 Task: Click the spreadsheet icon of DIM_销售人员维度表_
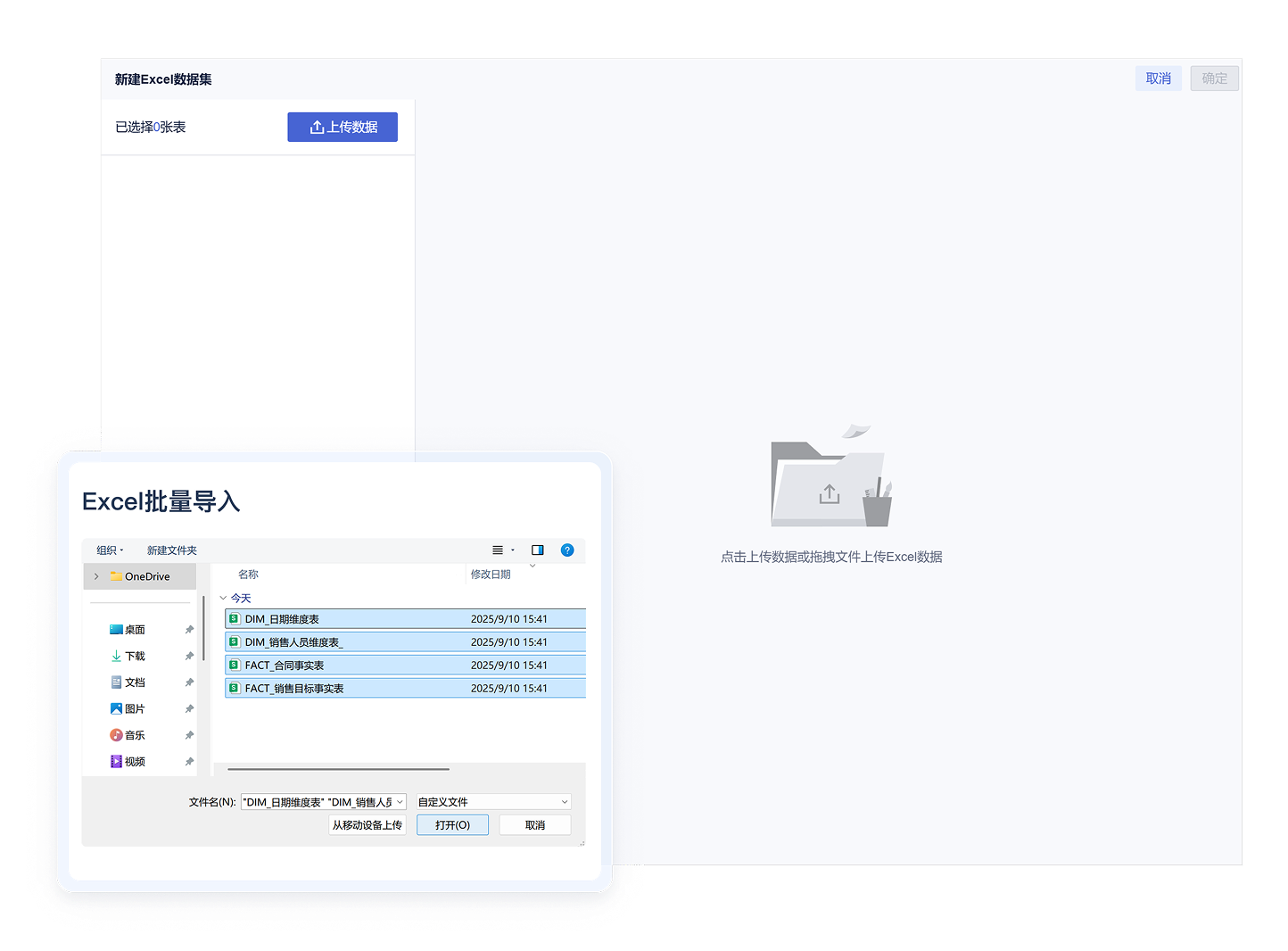pyautogui.click(x=235, y=642)
